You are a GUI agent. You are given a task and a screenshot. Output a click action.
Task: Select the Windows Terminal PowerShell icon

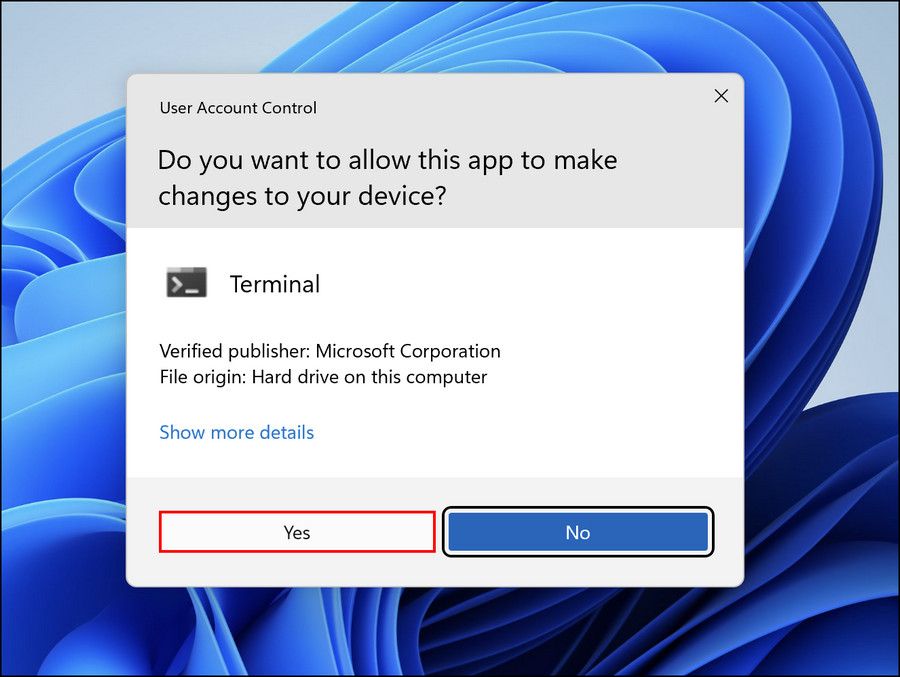[x=186, y=283]
